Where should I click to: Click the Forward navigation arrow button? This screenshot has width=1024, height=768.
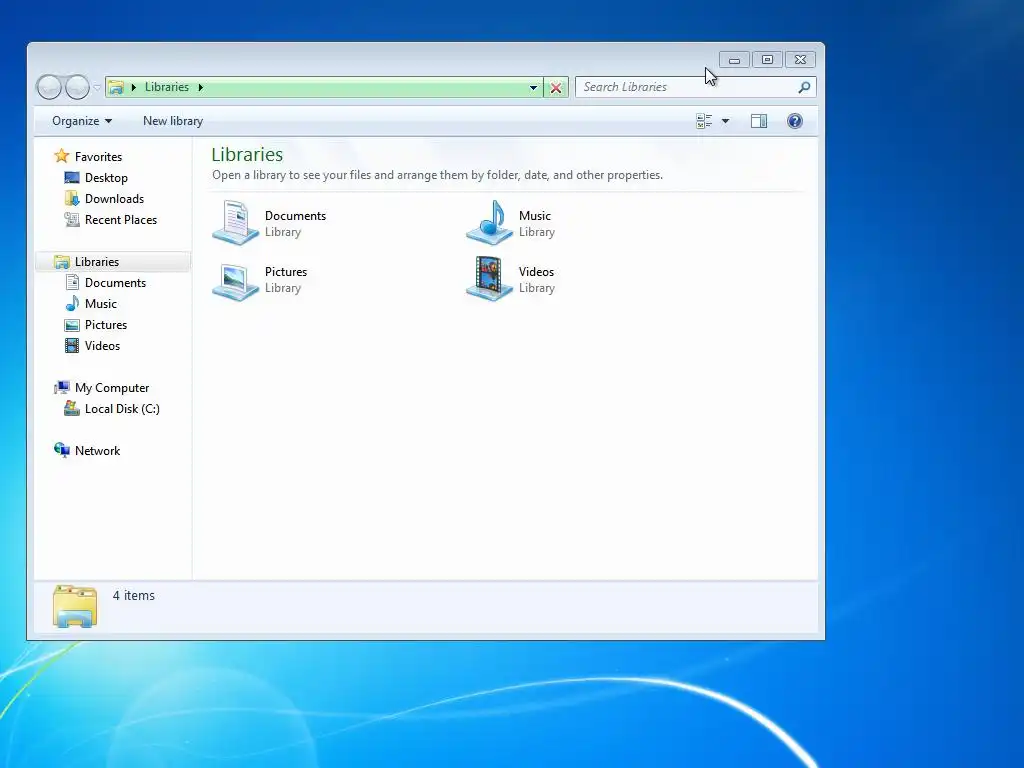(x=77, y=87)
